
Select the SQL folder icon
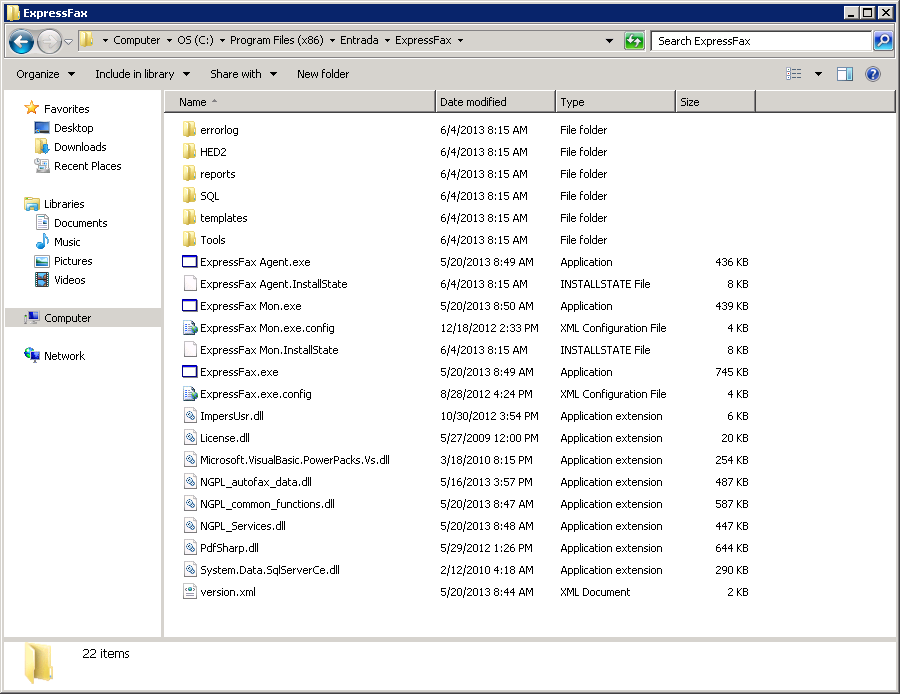189,195
